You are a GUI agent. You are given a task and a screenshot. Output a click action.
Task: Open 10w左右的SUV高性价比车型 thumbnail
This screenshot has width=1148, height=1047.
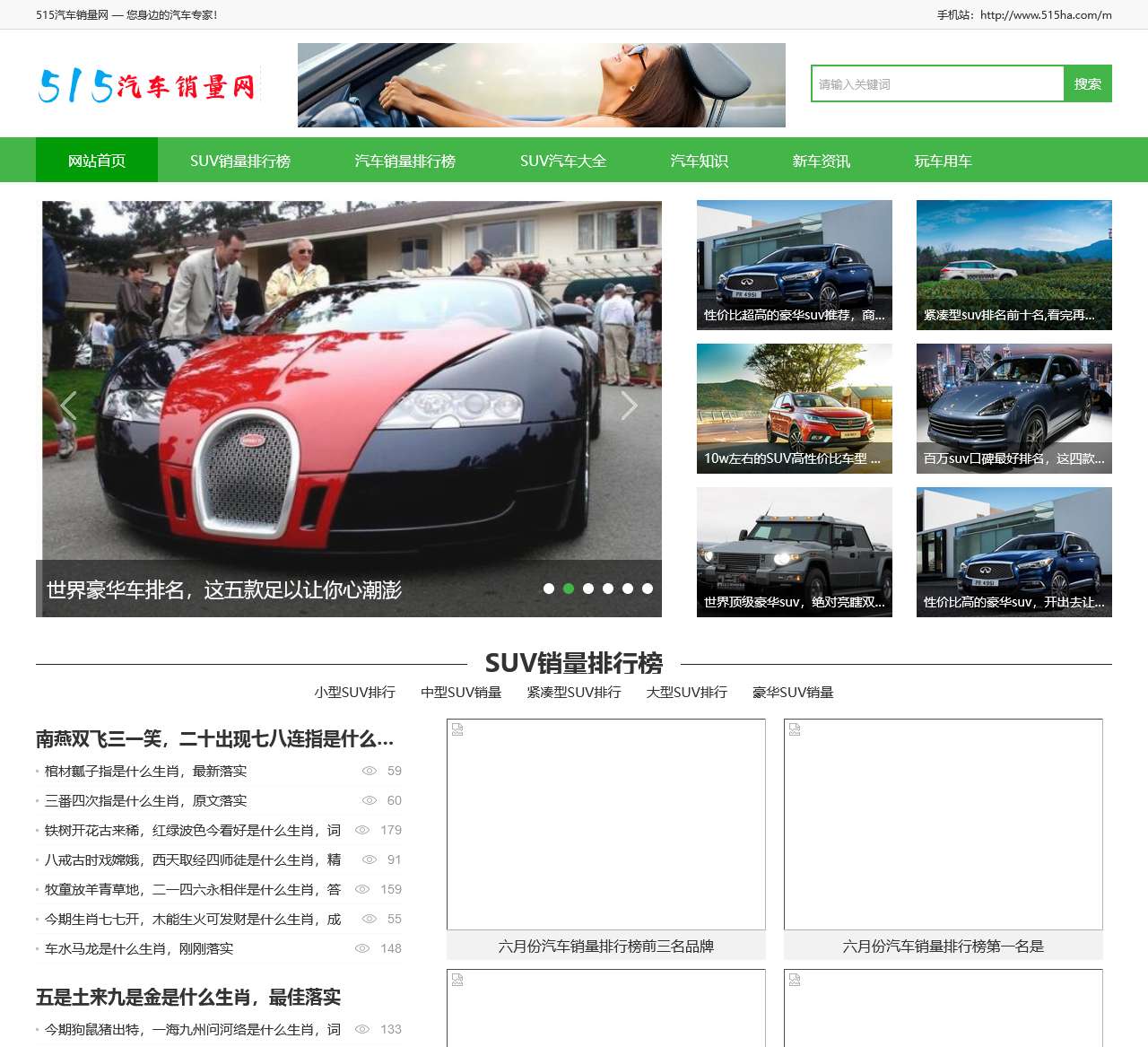coord(795,408)
